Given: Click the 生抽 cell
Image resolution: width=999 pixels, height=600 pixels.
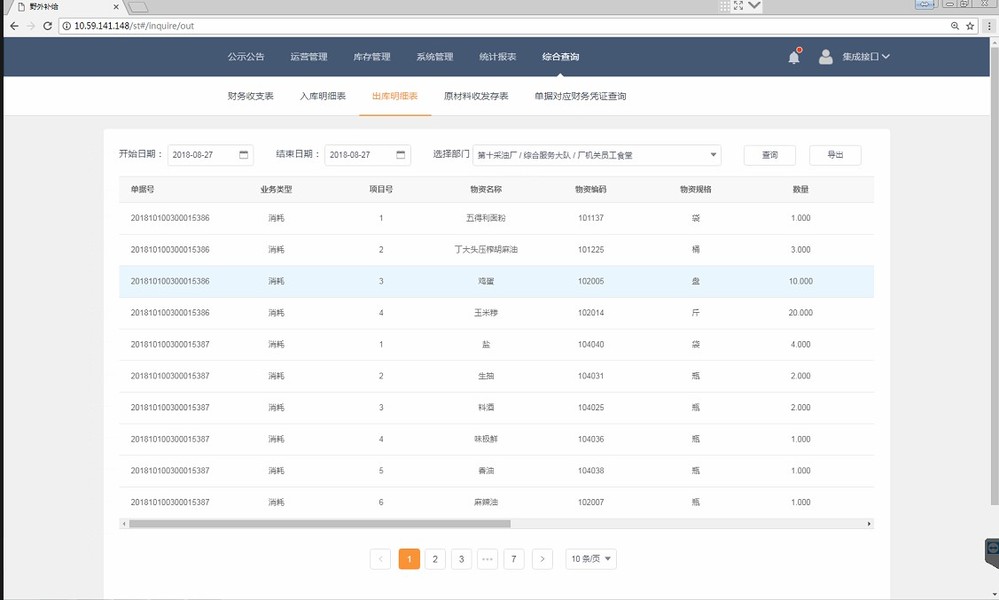Looking at the screenshot, I should pos(485,376).
